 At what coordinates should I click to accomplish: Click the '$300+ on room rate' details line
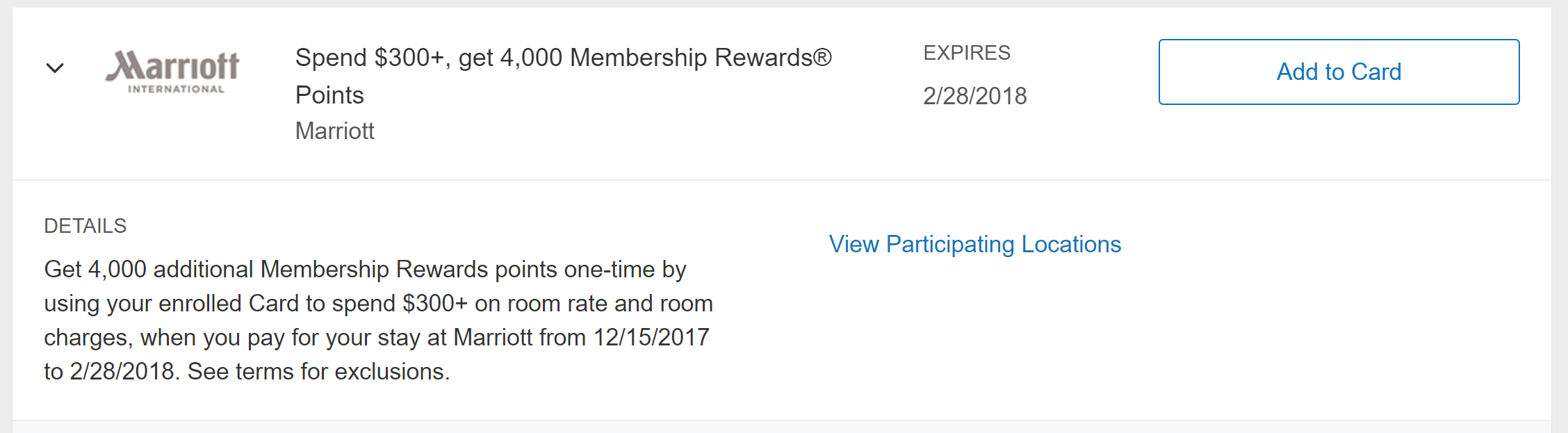click(x=500, y=303)
